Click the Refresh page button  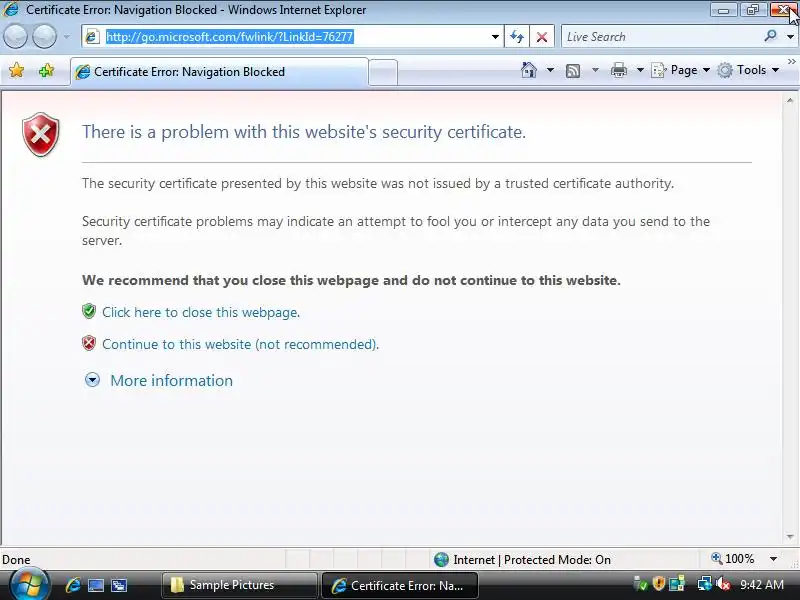(x=517, y=37)
